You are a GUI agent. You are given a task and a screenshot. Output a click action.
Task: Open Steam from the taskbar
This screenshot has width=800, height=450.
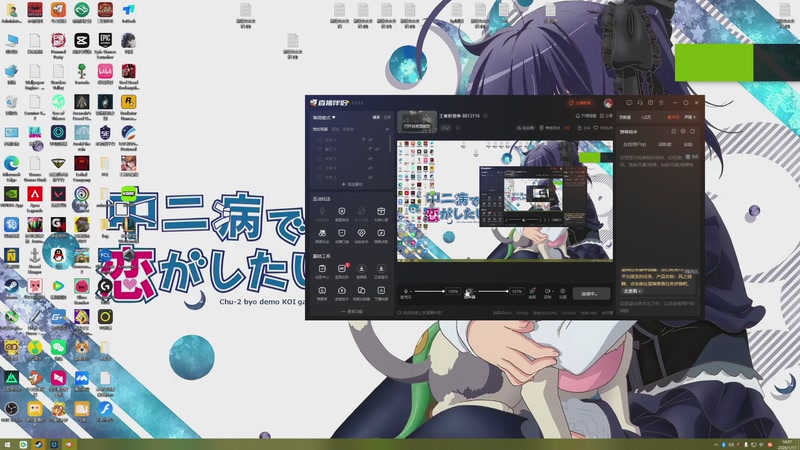38,444
